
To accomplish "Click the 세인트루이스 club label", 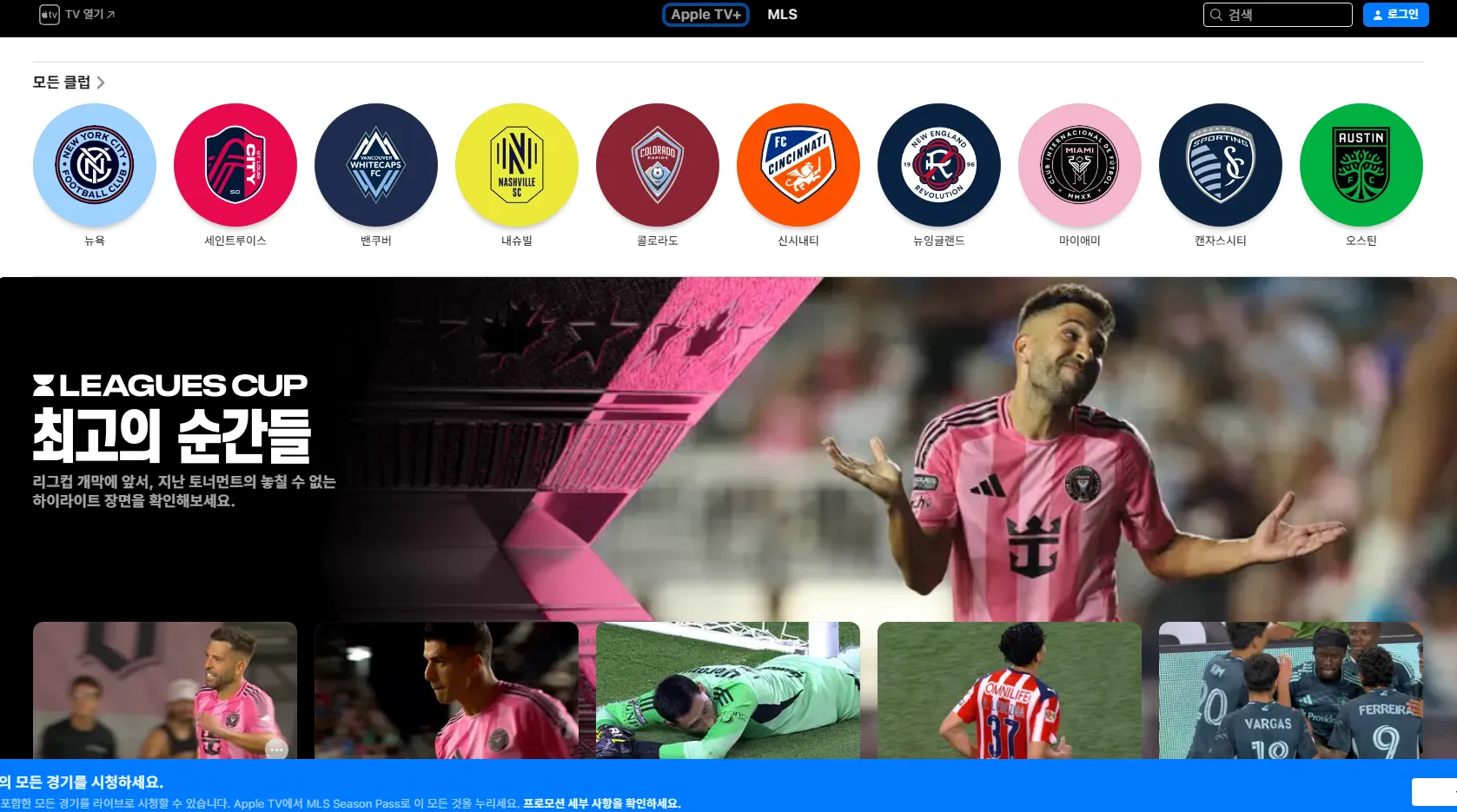I will 235,241.
